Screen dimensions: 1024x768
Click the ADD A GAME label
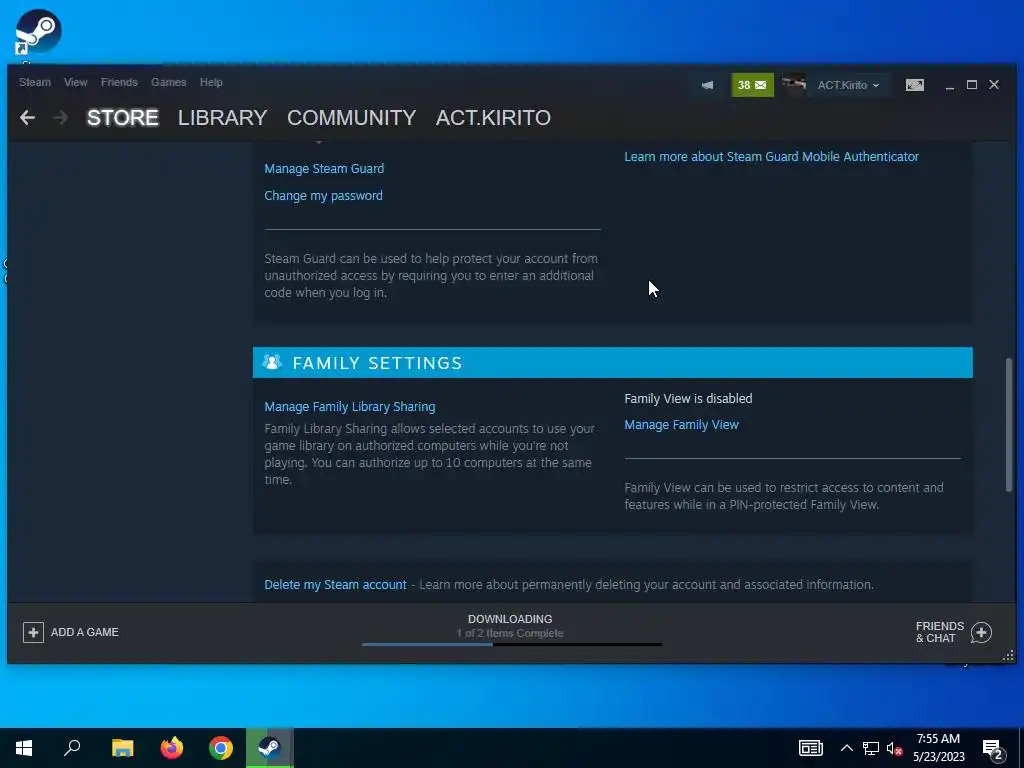pos(85,632)
